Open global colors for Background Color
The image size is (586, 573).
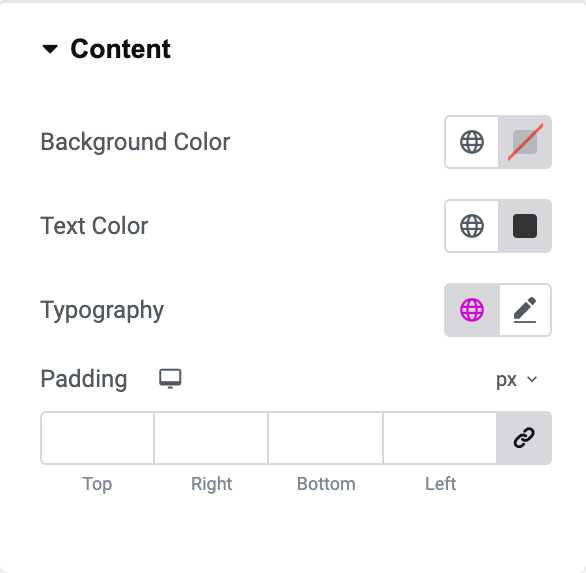click(x=472, y=142)
